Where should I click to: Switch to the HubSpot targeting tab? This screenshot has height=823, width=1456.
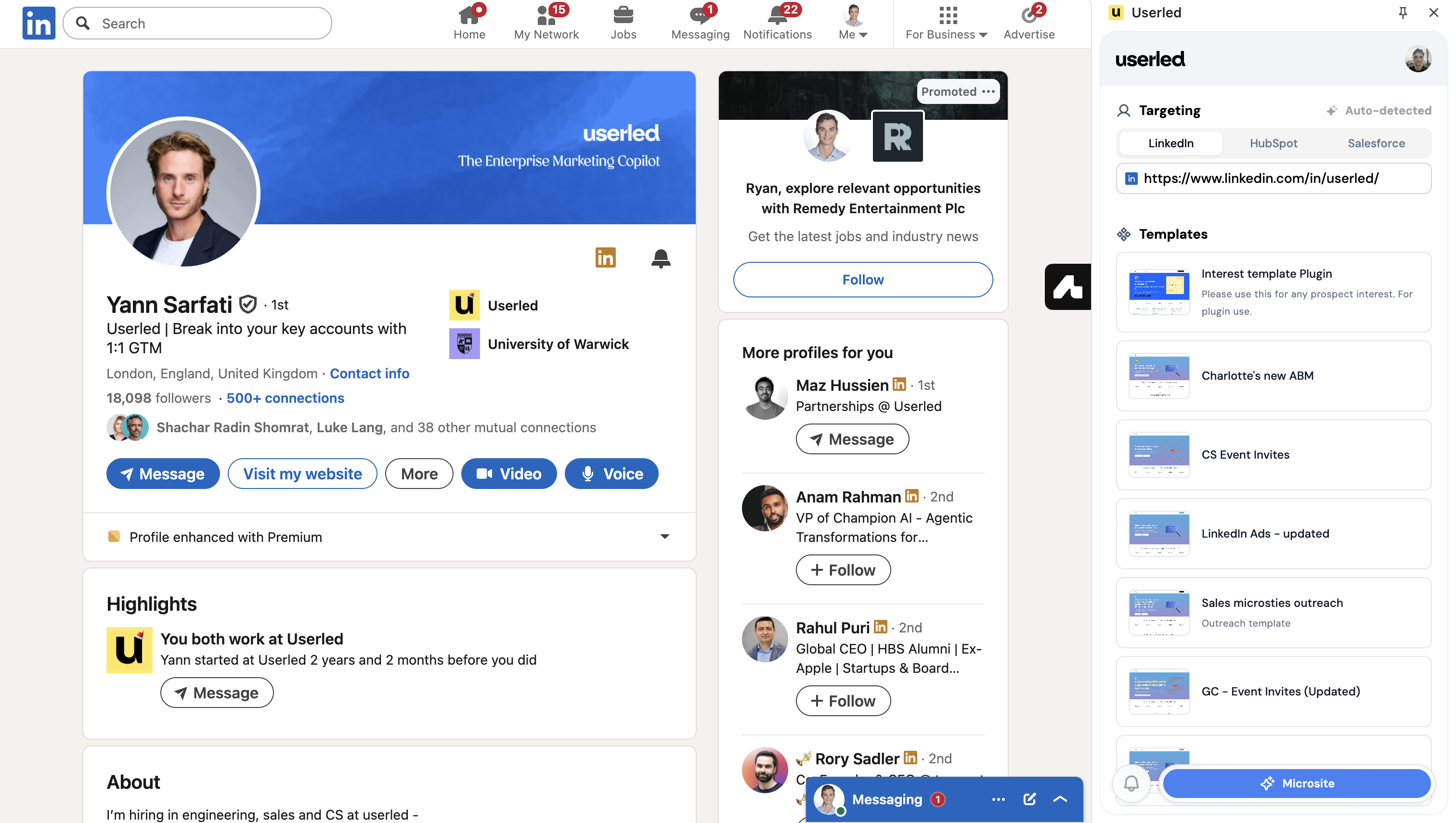pyautogui.click(x=1273, y=143)
